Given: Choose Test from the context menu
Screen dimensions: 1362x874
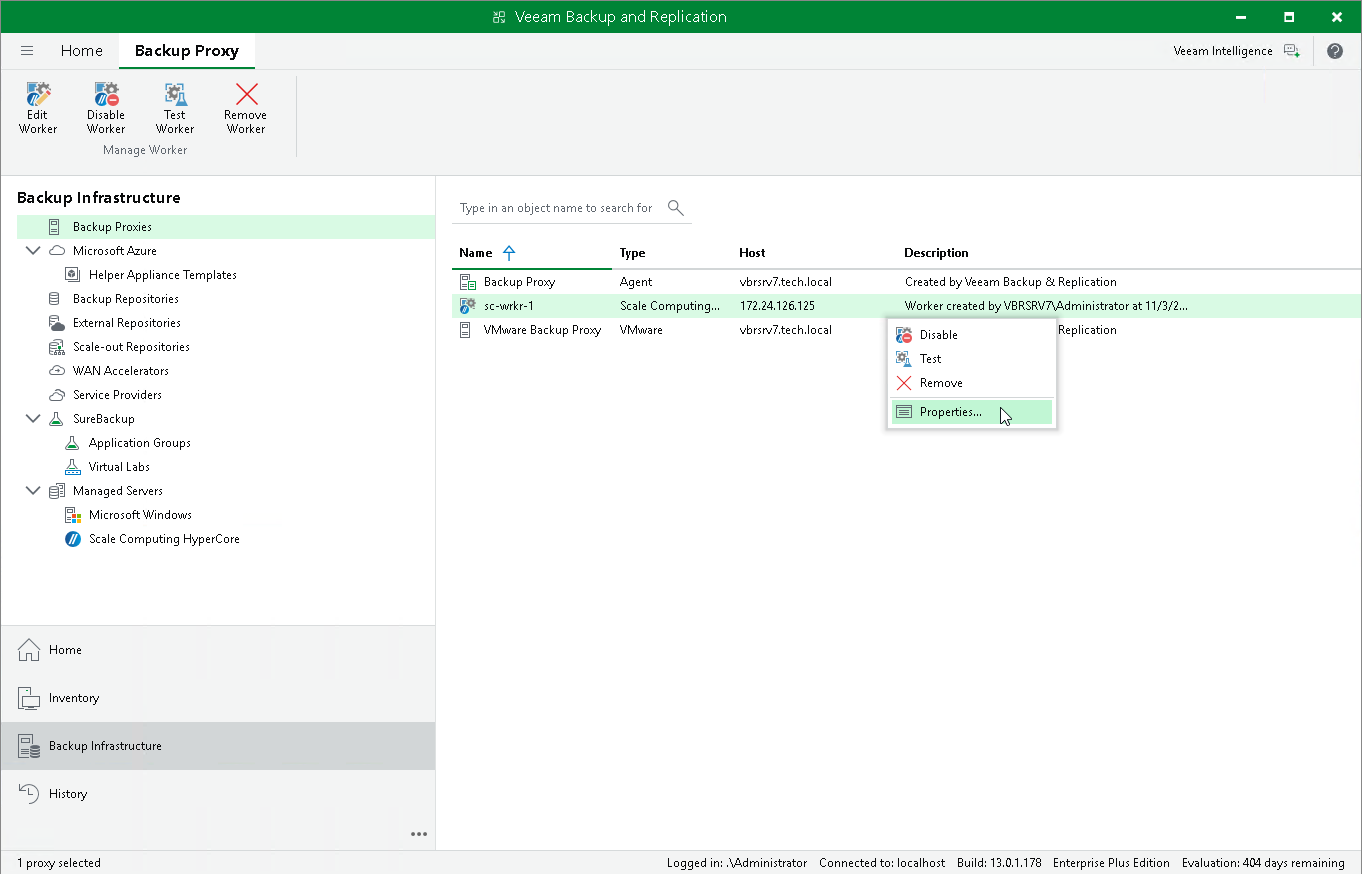Looking at the screenshot, I should [972, 359].
